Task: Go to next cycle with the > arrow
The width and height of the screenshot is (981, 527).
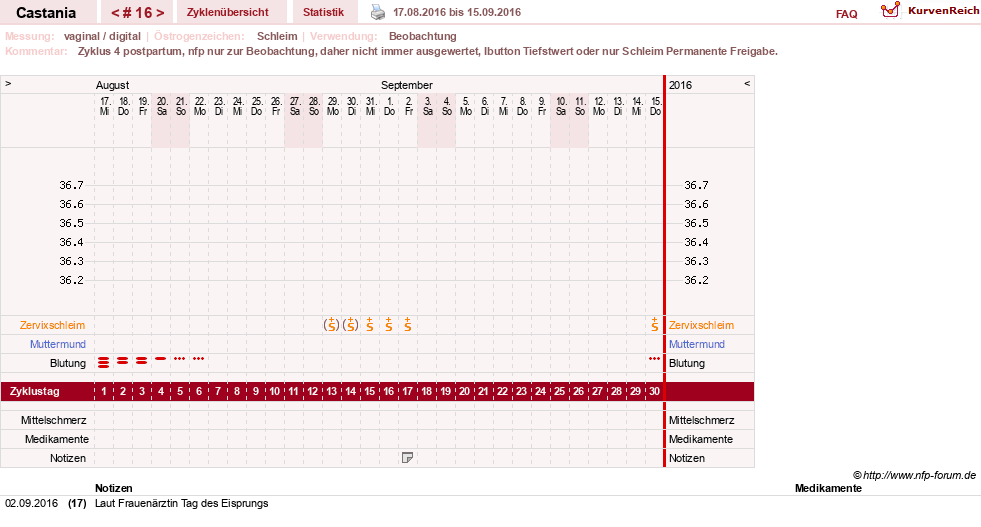Action: click(160, 13)
